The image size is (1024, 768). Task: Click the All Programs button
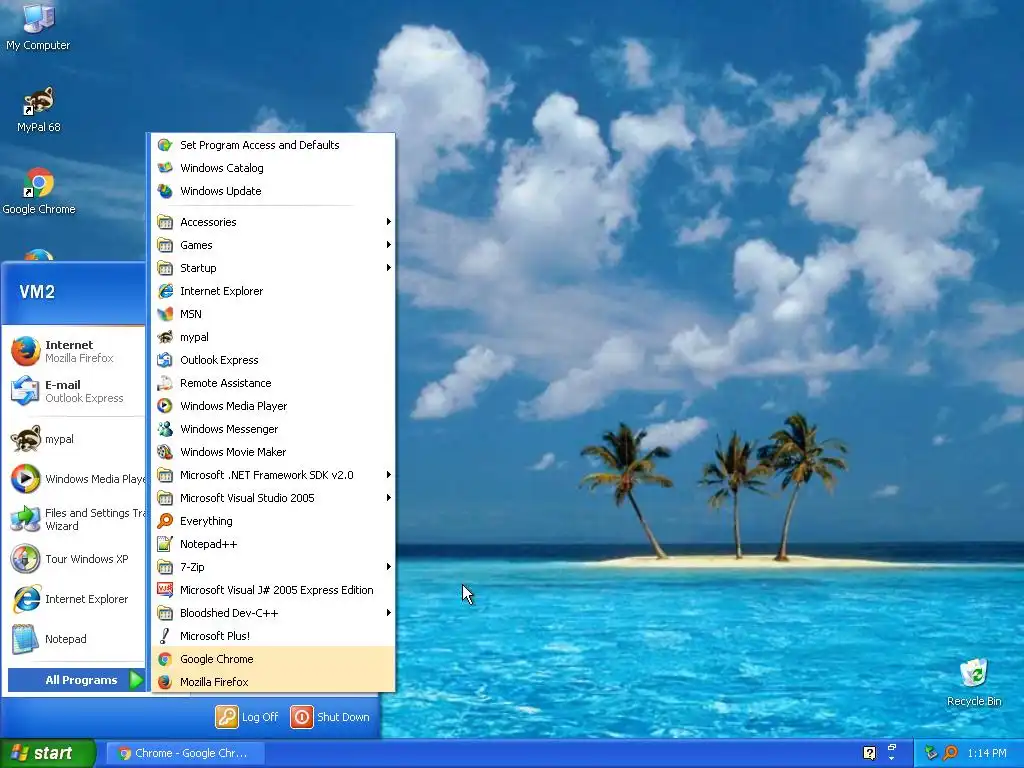click(x=76, y=680)
